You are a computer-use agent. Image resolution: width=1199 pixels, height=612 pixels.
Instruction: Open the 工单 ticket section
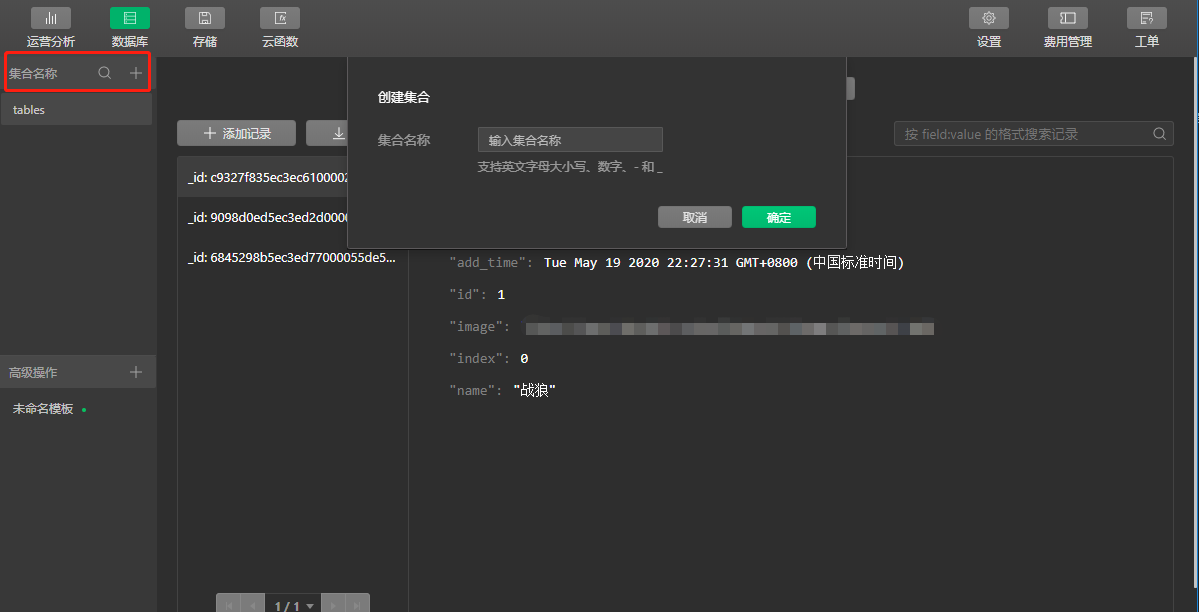click(1146, 28)
